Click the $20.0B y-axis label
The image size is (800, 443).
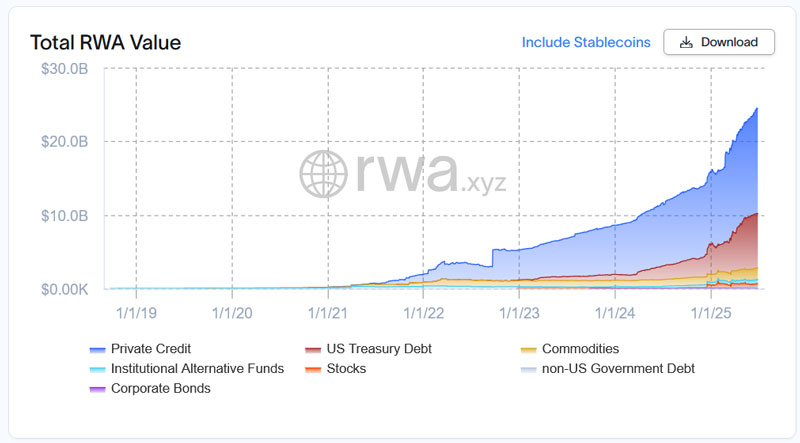tap(65, 141)
